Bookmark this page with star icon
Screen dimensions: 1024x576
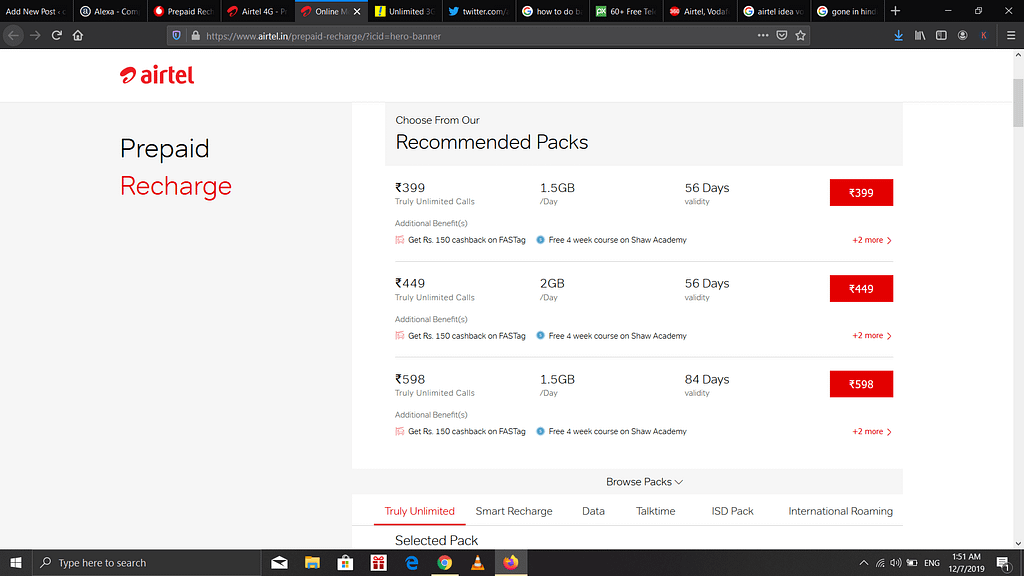(801, 35)
